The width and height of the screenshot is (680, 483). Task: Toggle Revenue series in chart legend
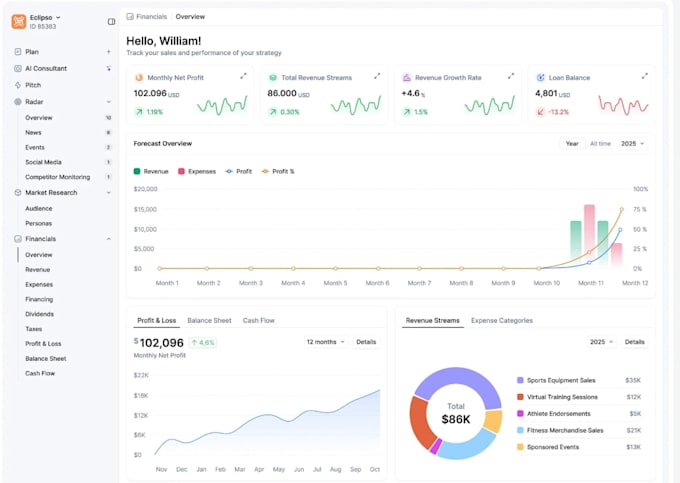tap(151, 171)
